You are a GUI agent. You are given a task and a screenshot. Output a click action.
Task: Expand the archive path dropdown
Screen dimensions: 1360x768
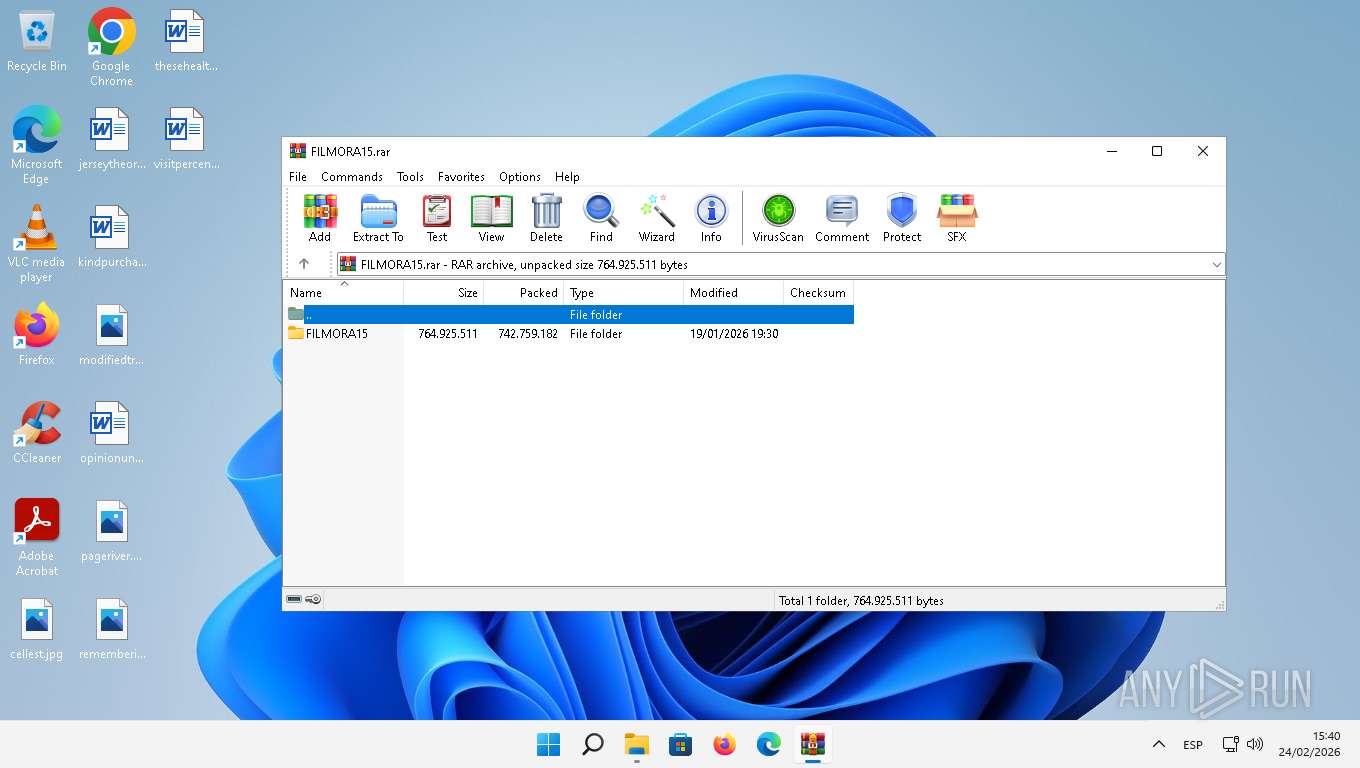[1216, 265]
